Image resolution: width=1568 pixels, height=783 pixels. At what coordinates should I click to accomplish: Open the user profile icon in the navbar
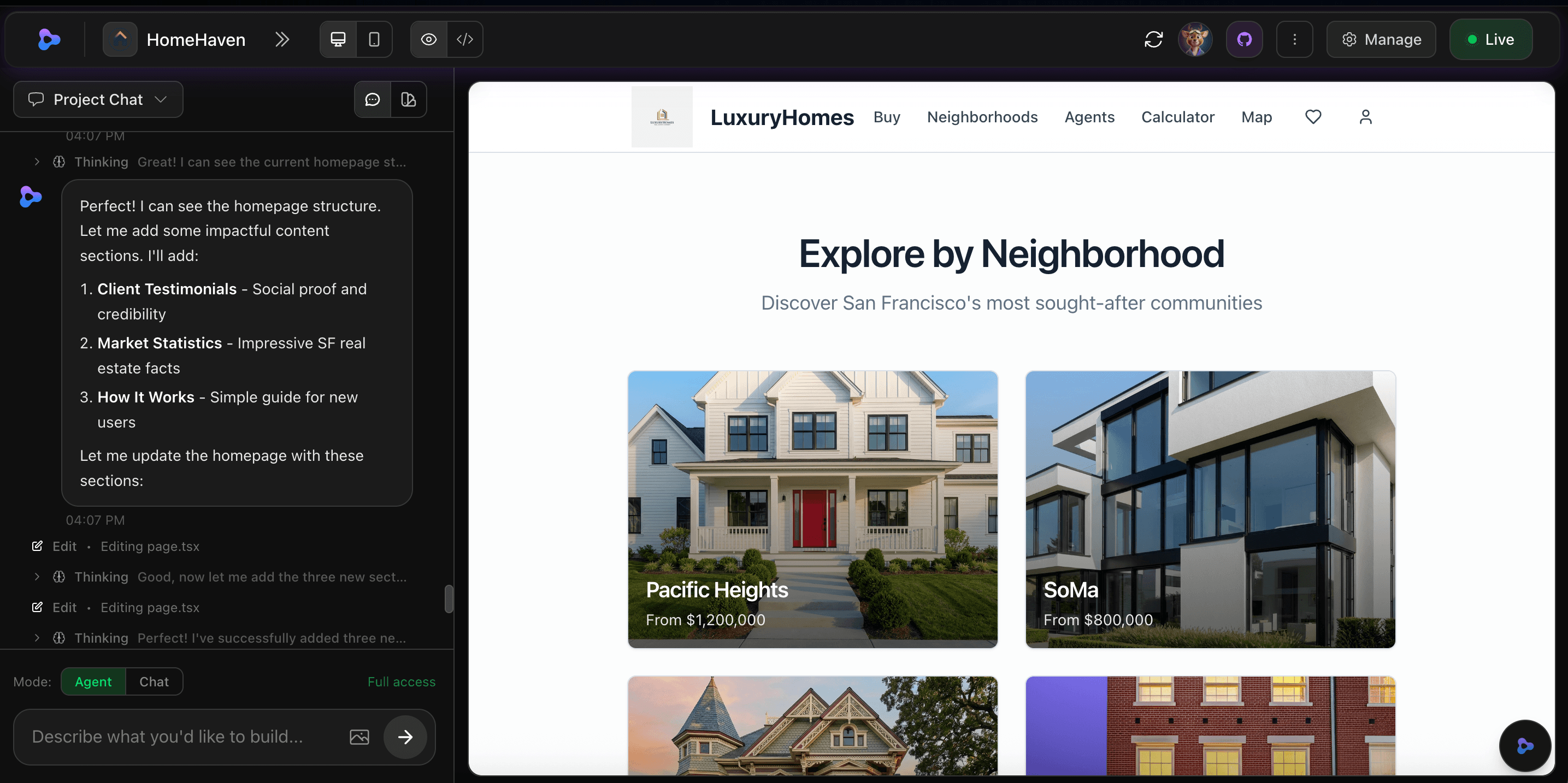click(x=1365, y=117)
